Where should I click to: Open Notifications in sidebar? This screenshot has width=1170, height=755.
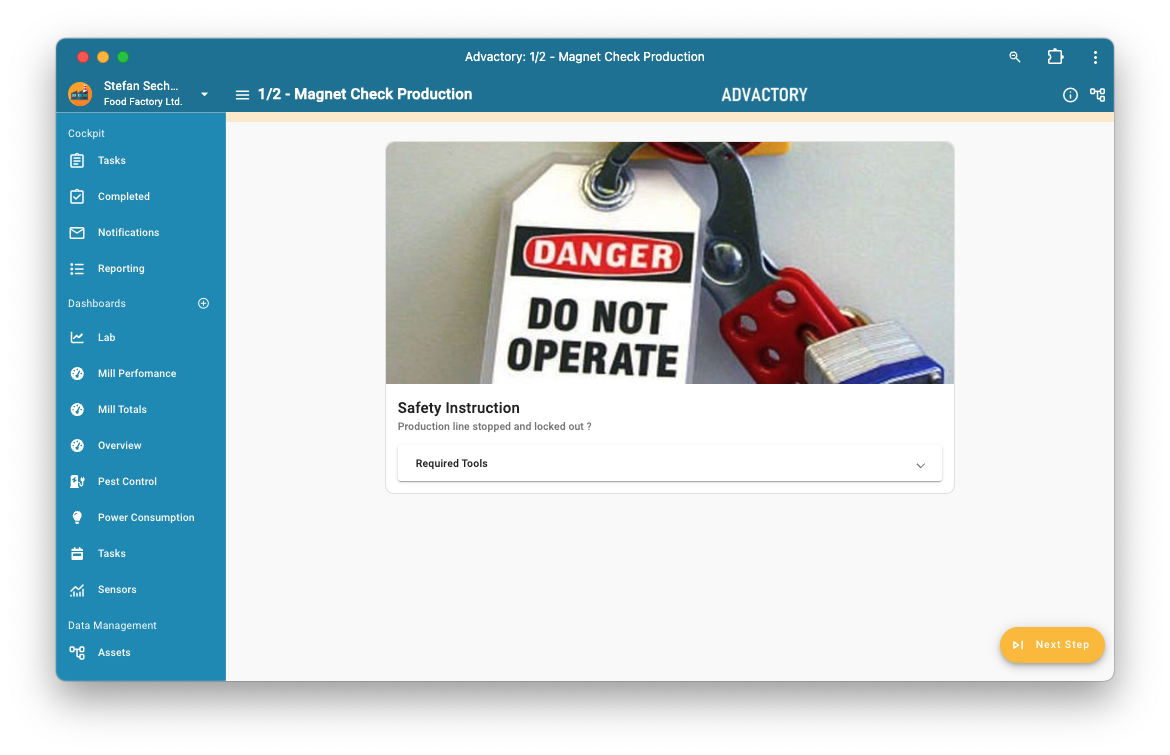tap(128, 233)
